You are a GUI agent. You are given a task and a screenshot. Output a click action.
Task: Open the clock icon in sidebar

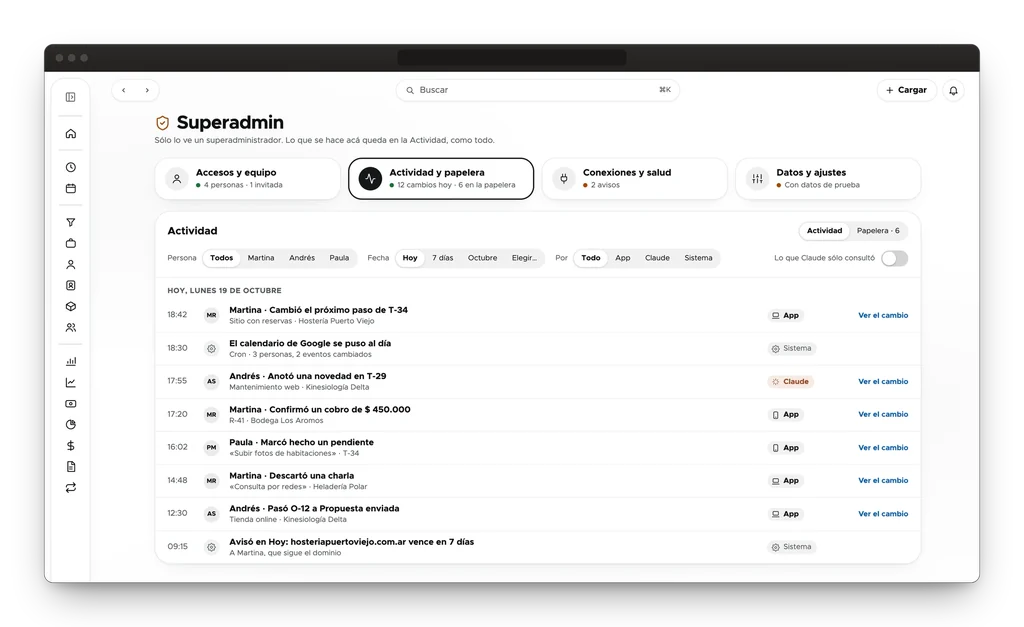71,167
